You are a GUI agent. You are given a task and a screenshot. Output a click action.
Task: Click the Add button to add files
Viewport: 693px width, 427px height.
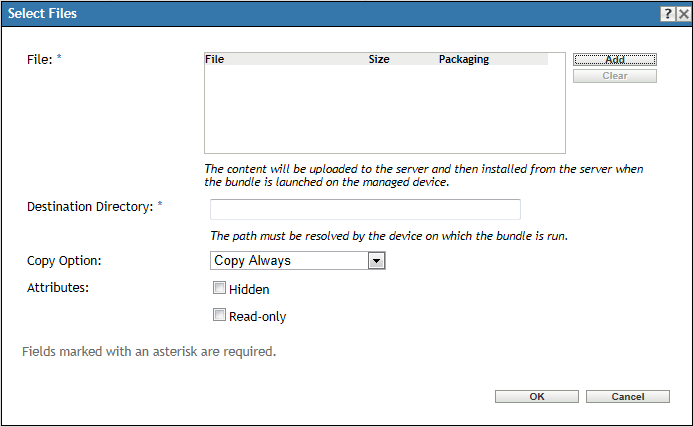pyautogui.click(x=615, y=59)
